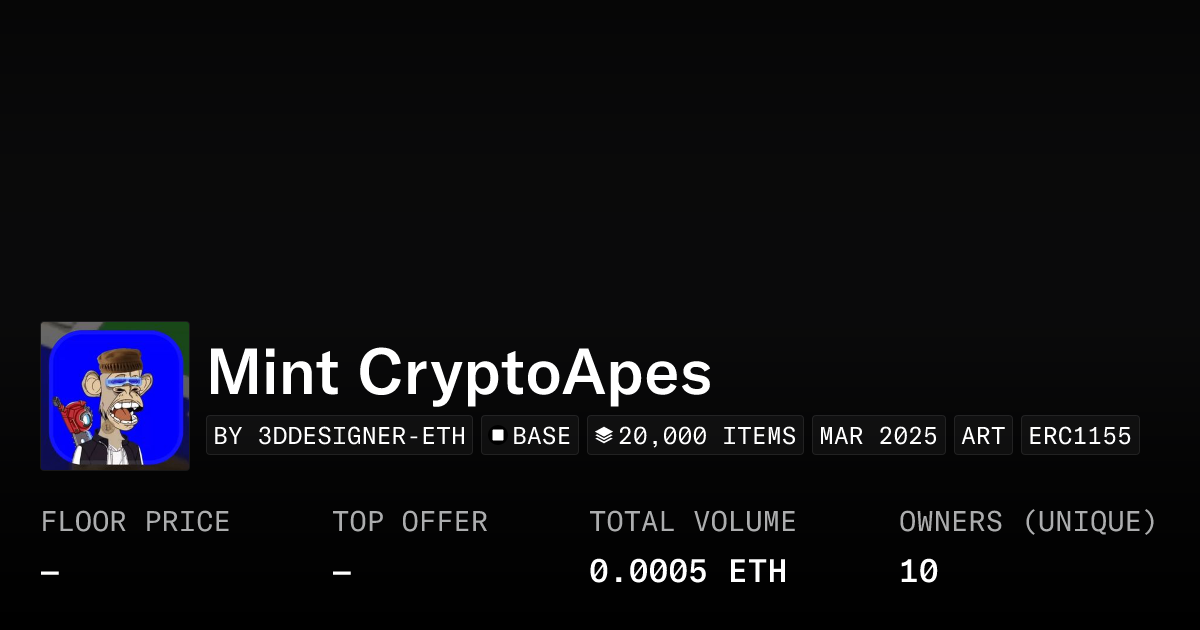
Task: Filter by the ART category badge
Action: tap(983, 436)
